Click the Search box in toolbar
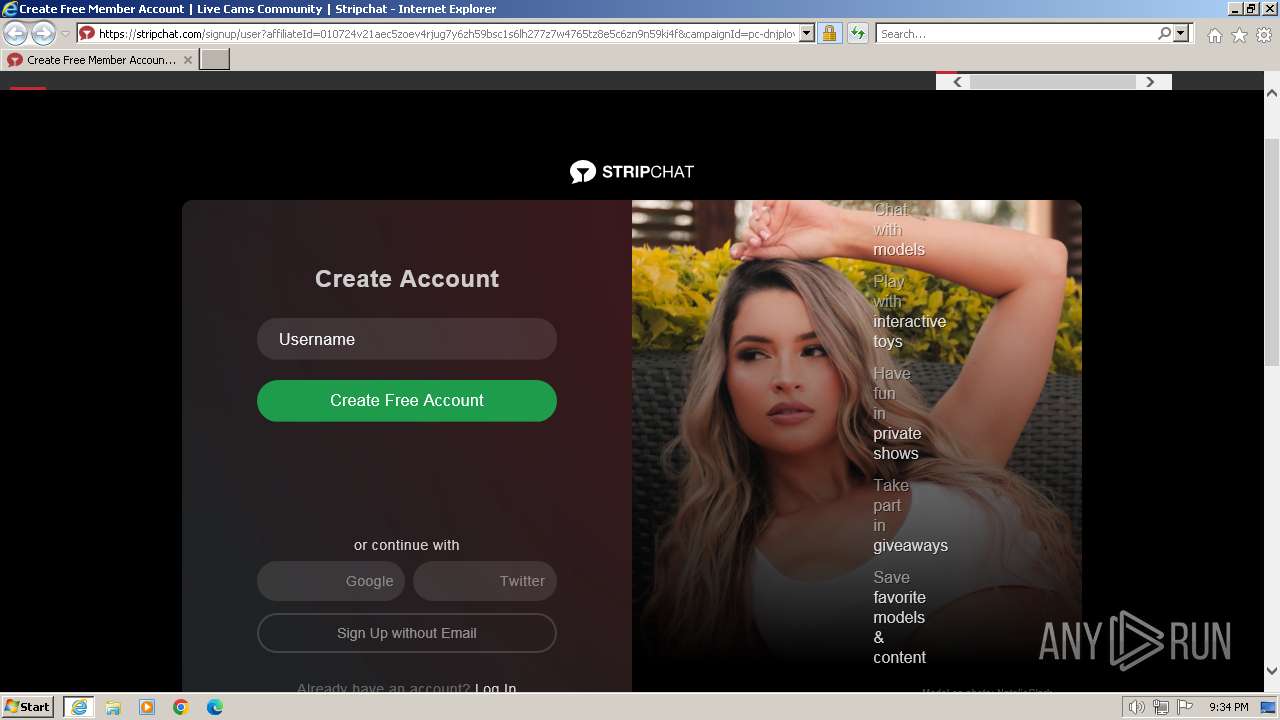 1015,34
